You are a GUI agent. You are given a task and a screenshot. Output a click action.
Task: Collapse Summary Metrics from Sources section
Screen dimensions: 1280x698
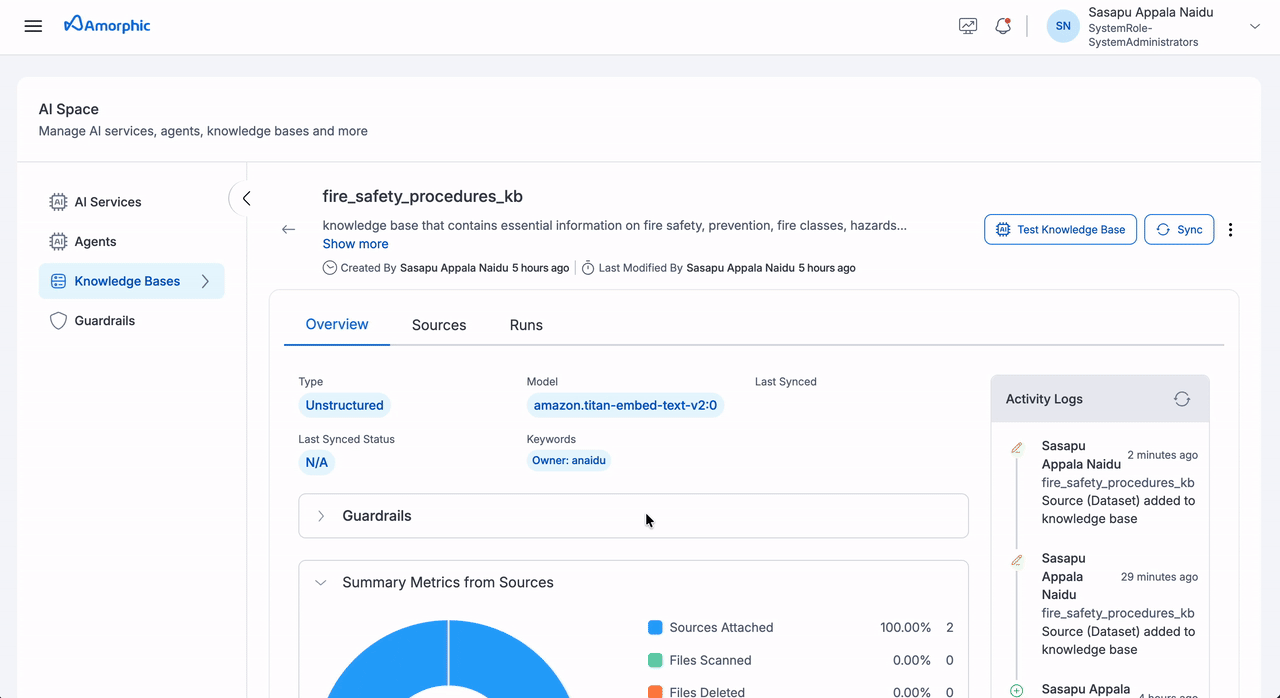coord(320,581)
